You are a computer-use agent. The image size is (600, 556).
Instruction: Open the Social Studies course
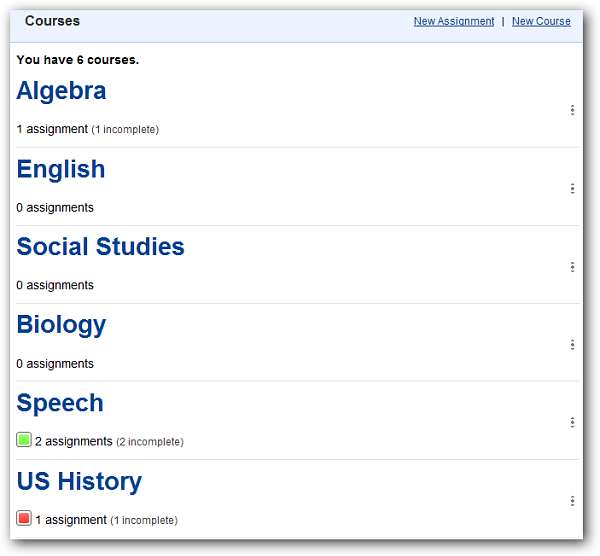100,247
